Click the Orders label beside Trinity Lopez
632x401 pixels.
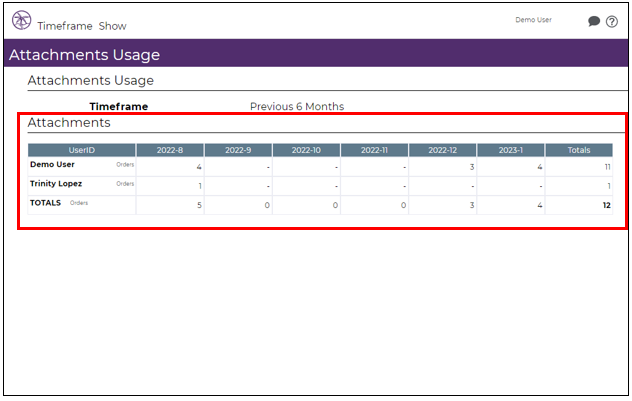[125, 183]
